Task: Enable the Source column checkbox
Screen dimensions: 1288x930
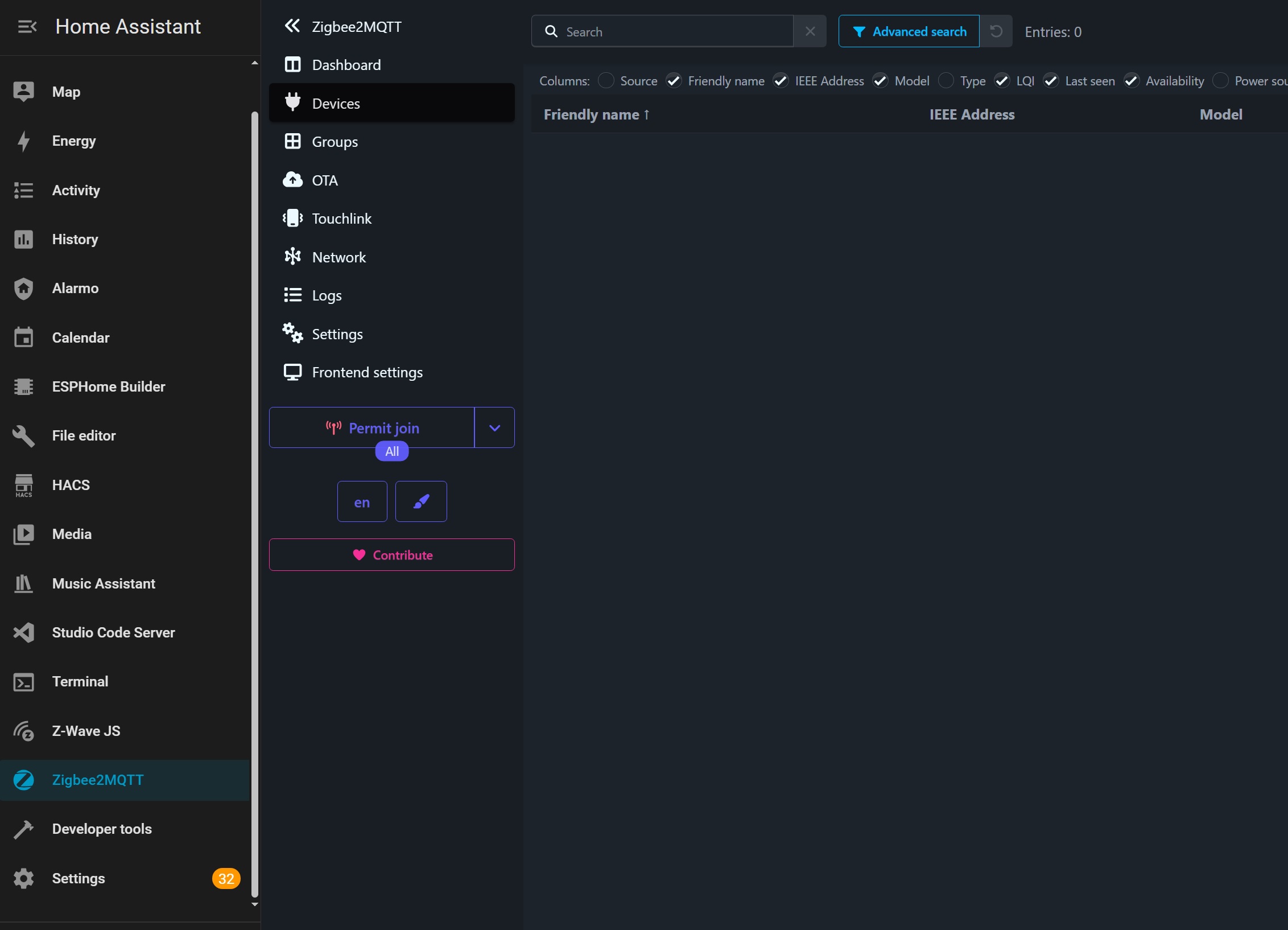Action: click(x=606, y=81)
